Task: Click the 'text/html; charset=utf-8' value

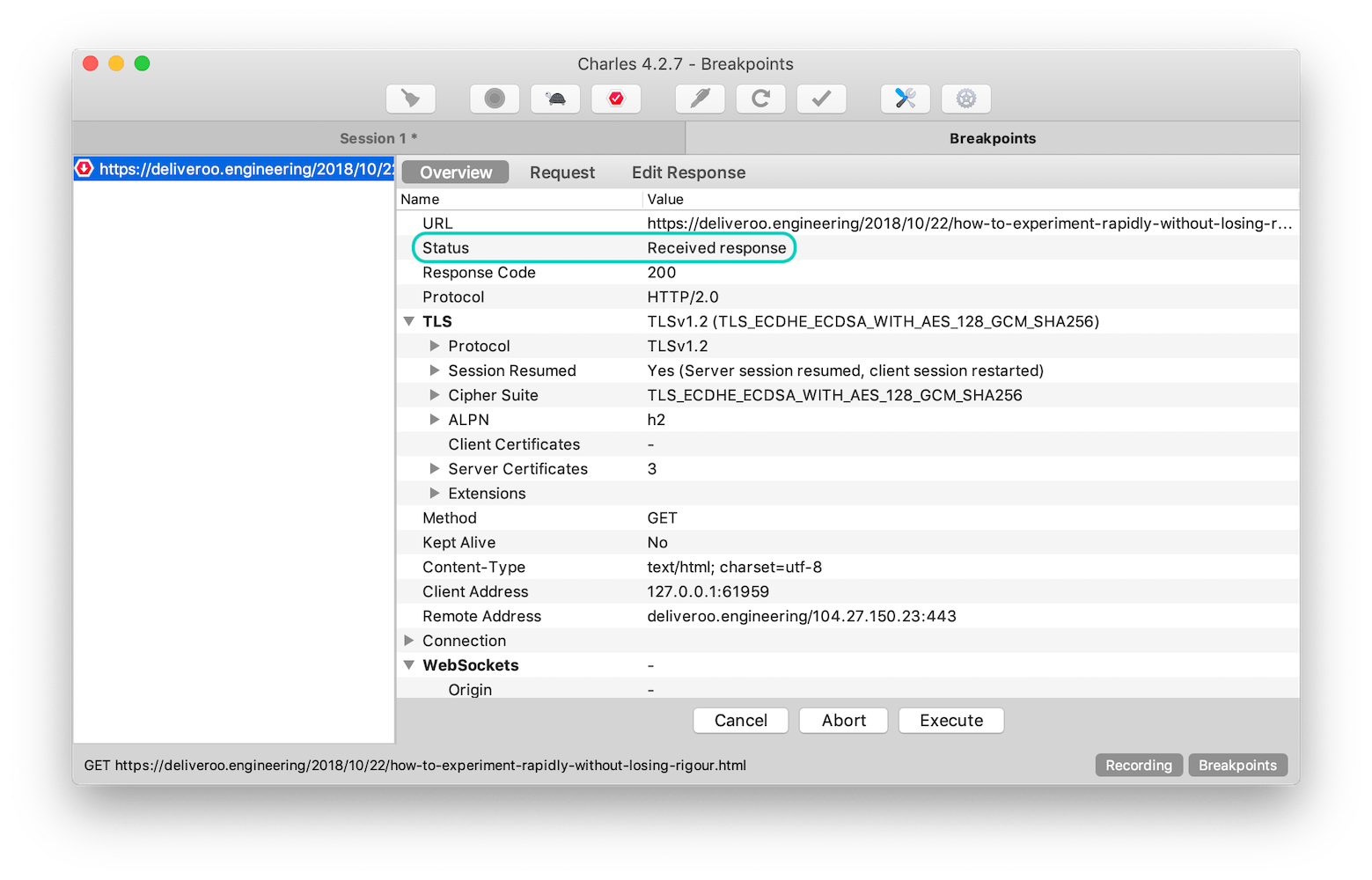Action: tap(735, 568)
